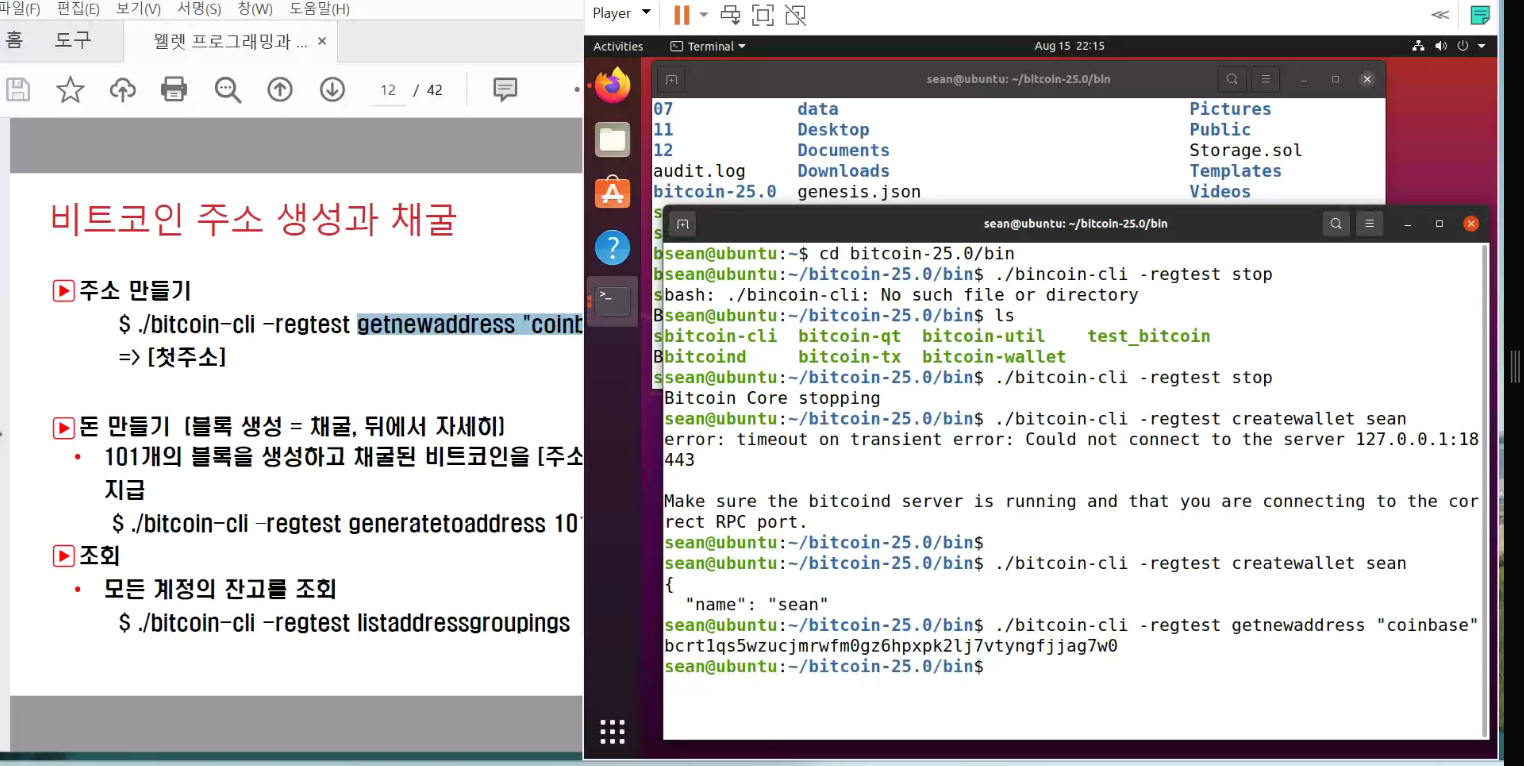The image size is (1524, 766).
Task: Click the Storage.sol file name
Action: (x=1246, y=150)
